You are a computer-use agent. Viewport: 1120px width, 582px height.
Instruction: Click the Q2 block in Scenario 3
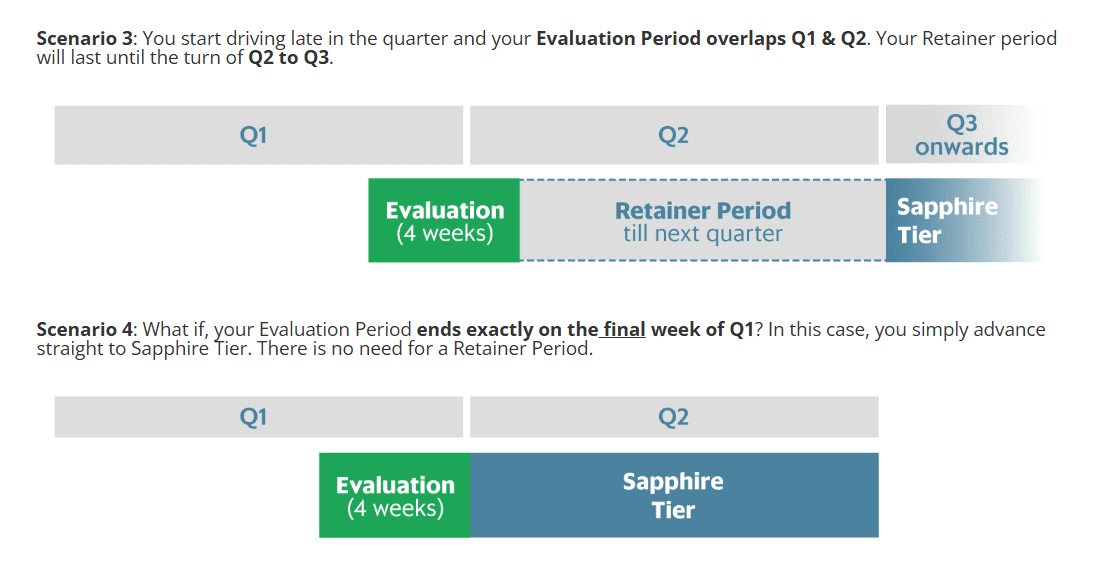point(674,135)
